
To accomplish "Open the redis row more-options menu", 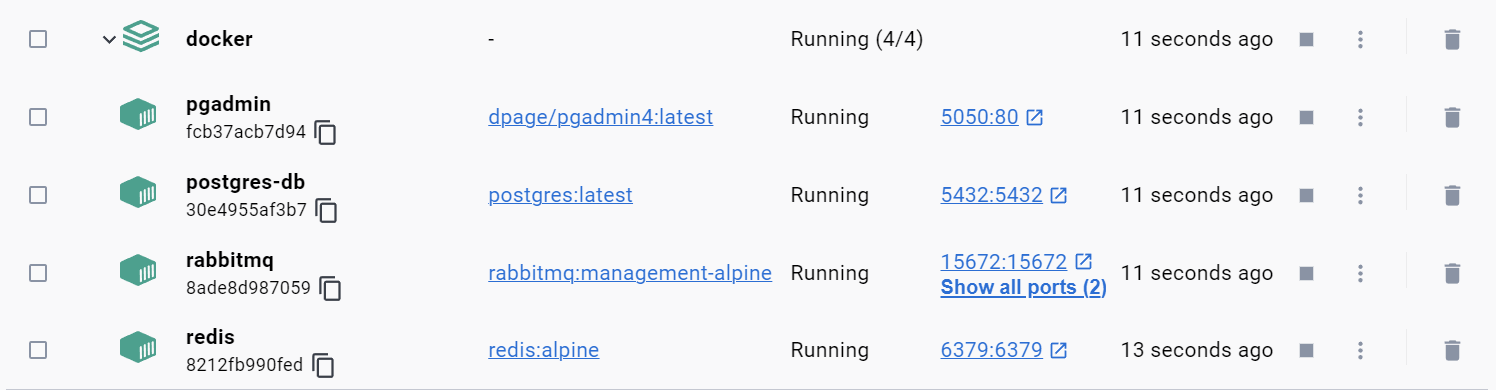I will click(x=1360, y=351).
